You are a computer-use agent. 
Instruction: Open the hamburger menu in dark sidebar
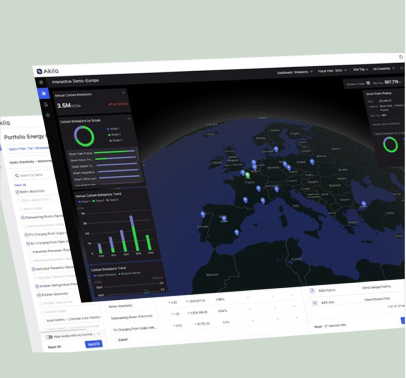[41, 82]
